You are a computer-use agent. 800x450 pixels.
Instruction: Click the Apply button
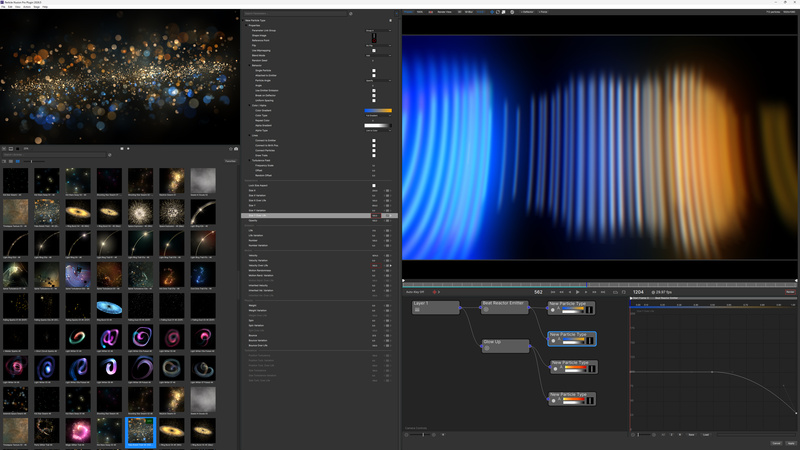point(791,443)
